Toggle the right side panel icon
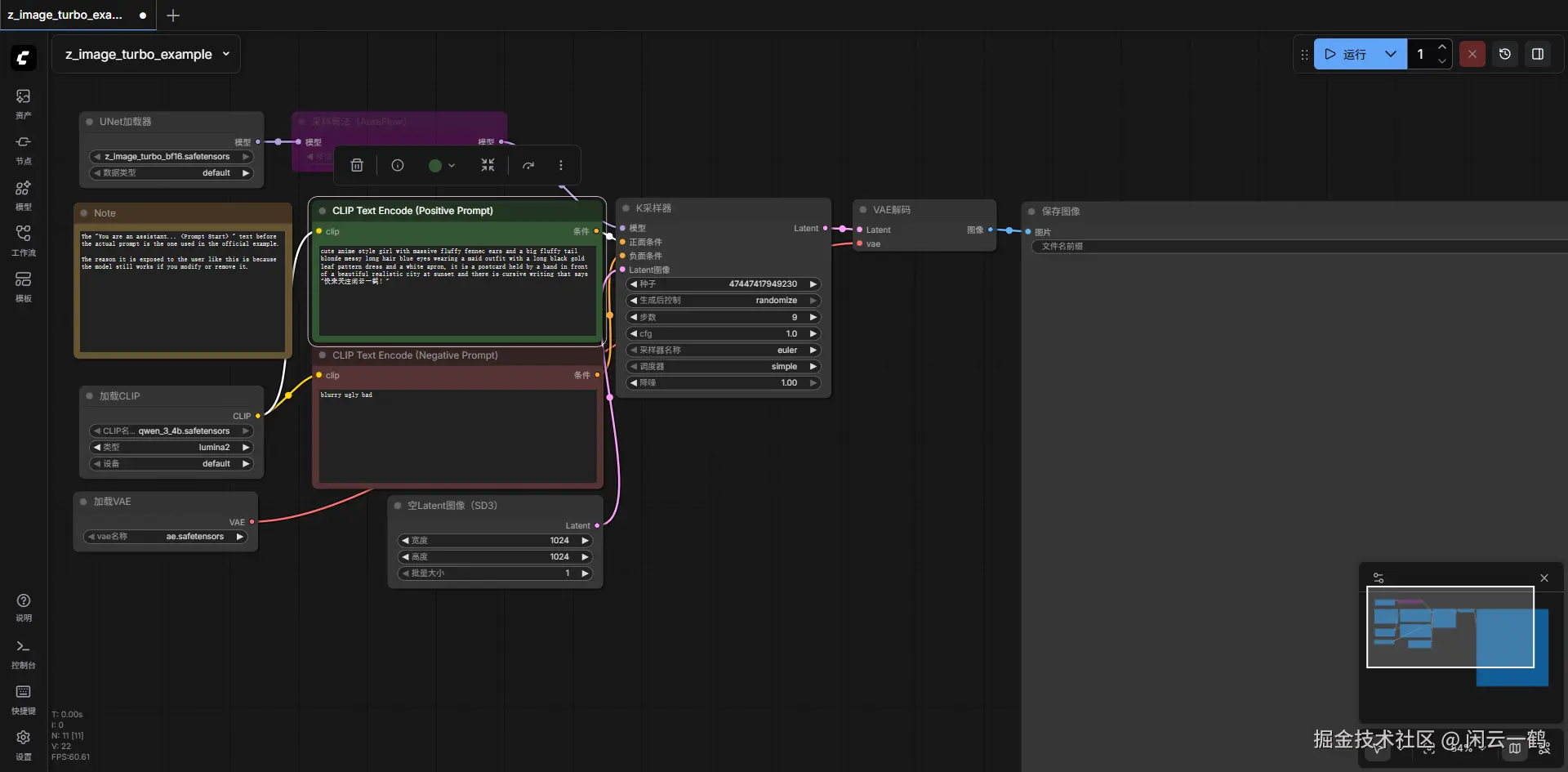Screen dimensions: 1568x772 point(1538,54)
